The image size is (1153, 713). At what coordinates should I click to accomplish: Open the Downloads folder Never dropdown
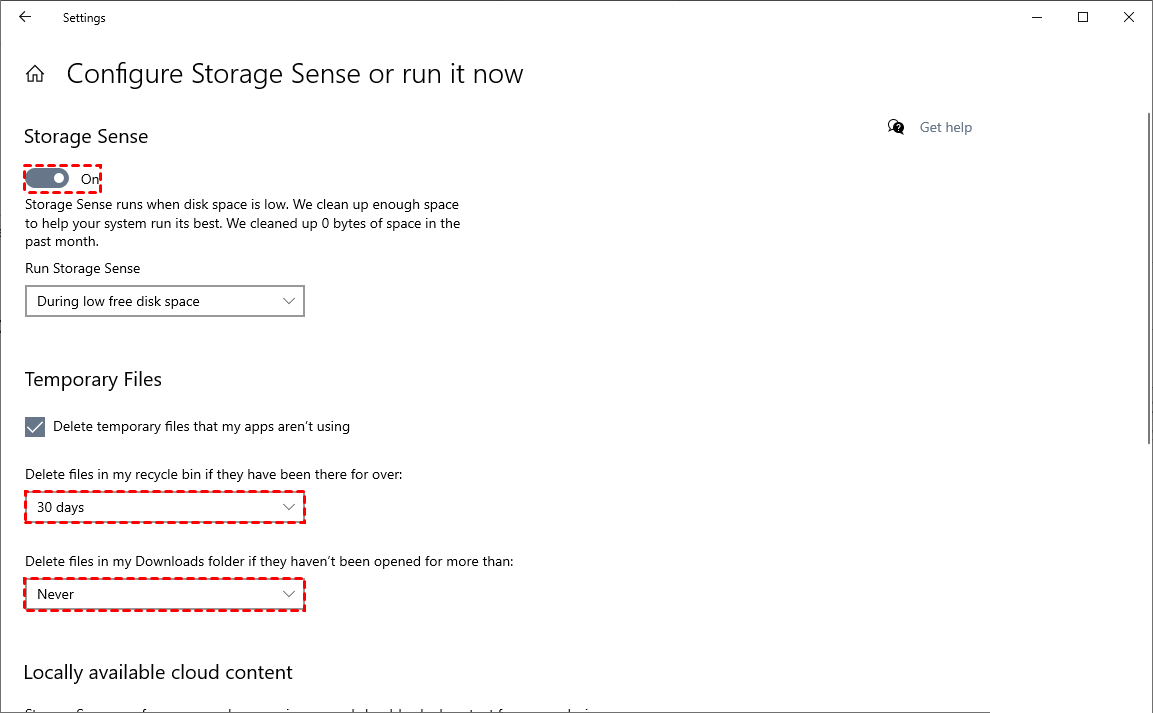point(164,594)
